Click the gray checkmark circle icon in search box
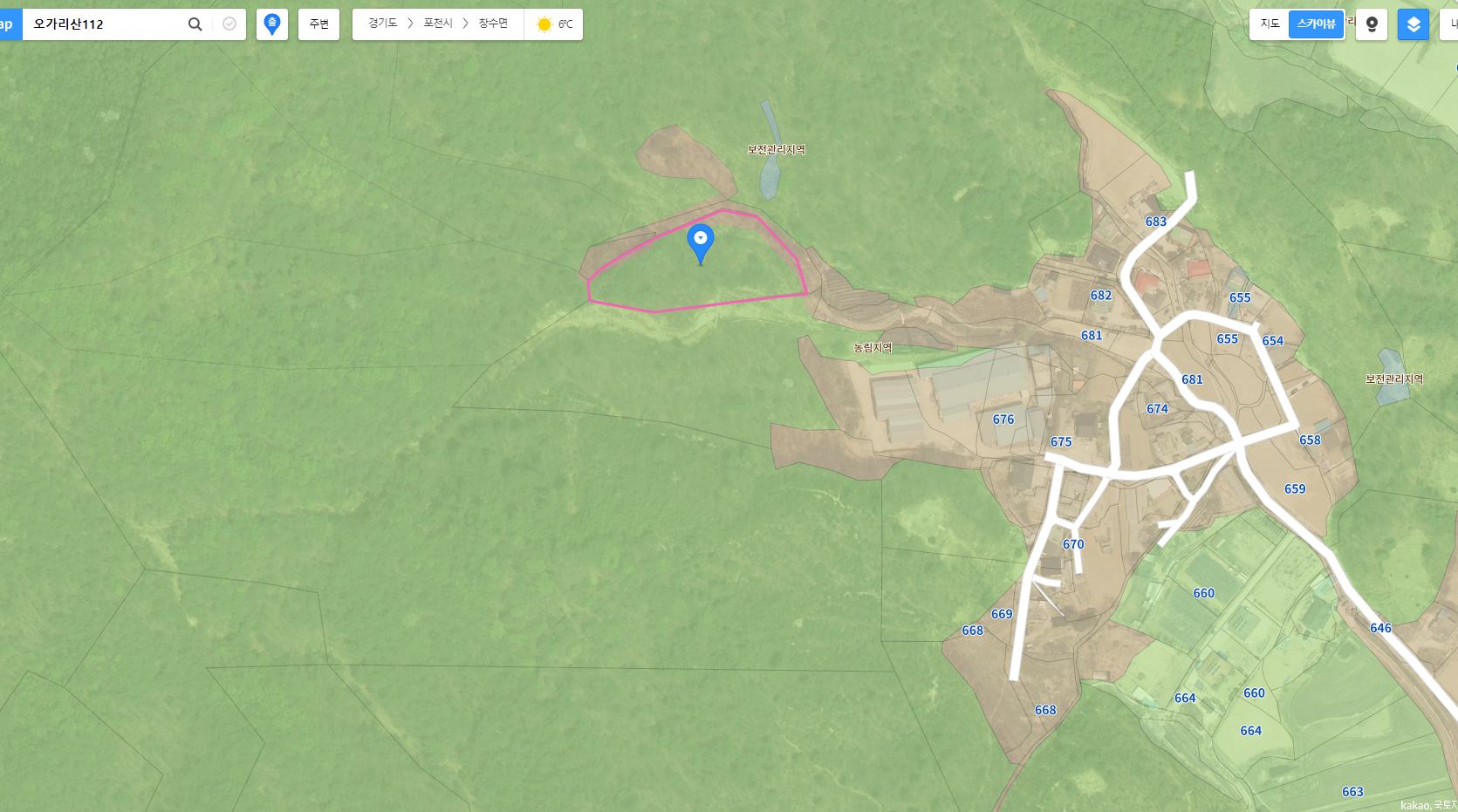 (229, 24)
